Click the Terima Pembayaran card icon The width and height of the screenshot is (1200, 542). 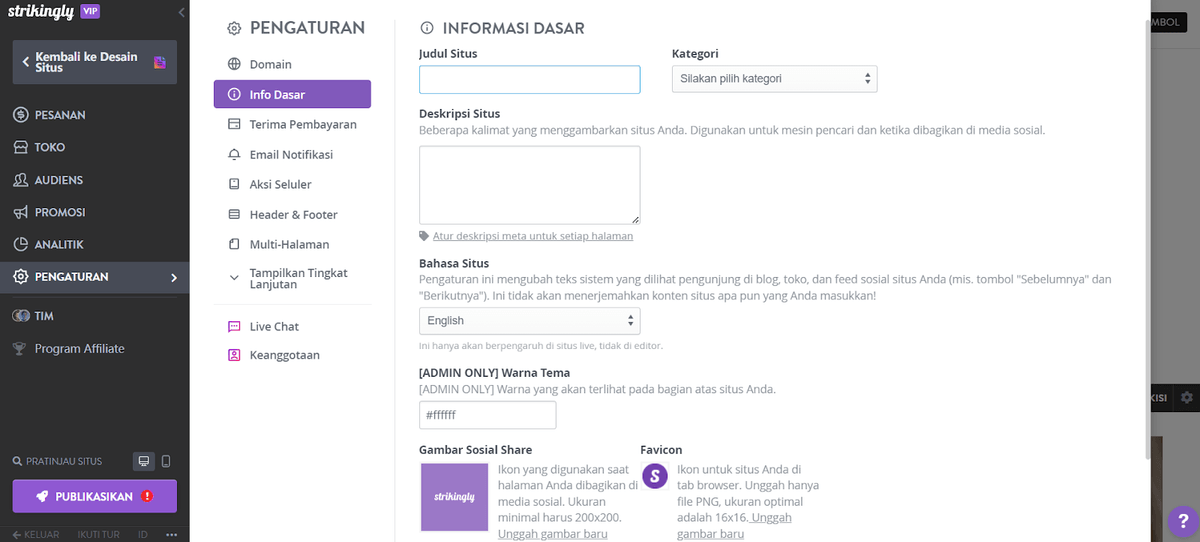point(234,125)
